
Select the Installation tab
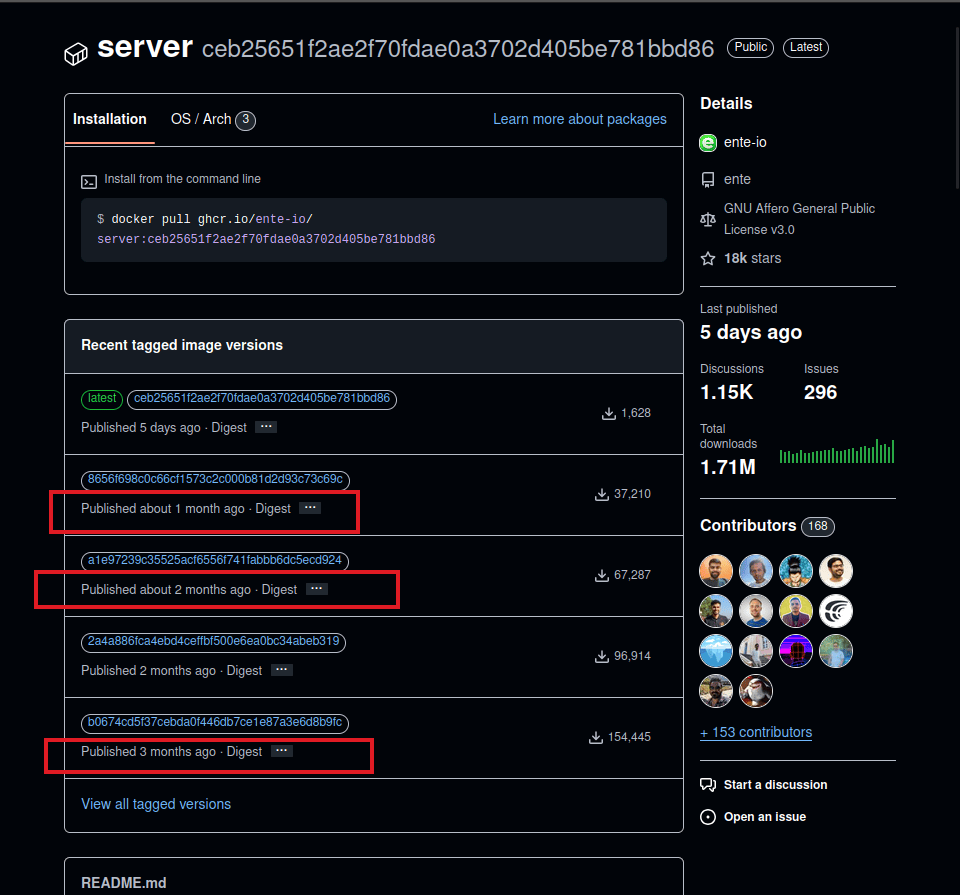pos(110,119)
